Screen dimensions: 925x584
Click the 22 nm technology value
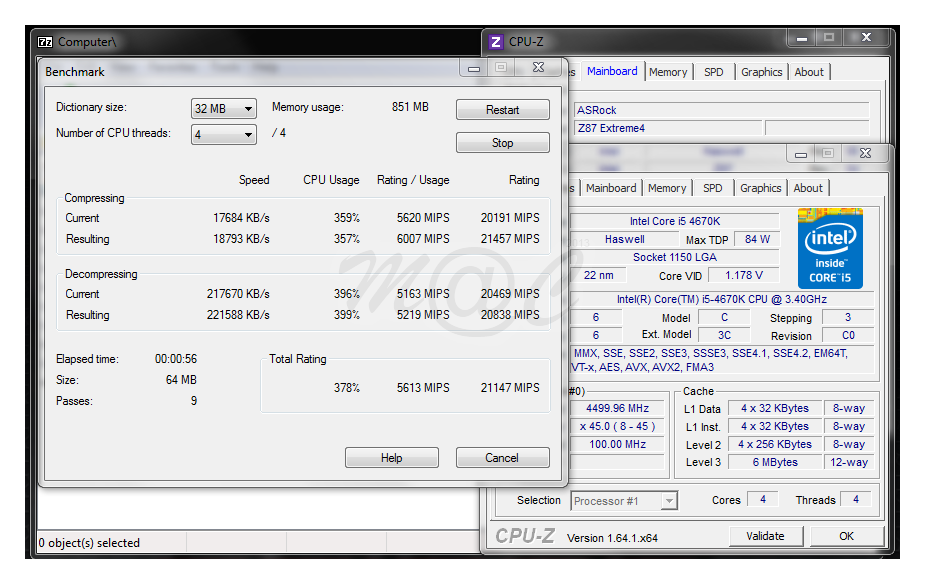598,275
